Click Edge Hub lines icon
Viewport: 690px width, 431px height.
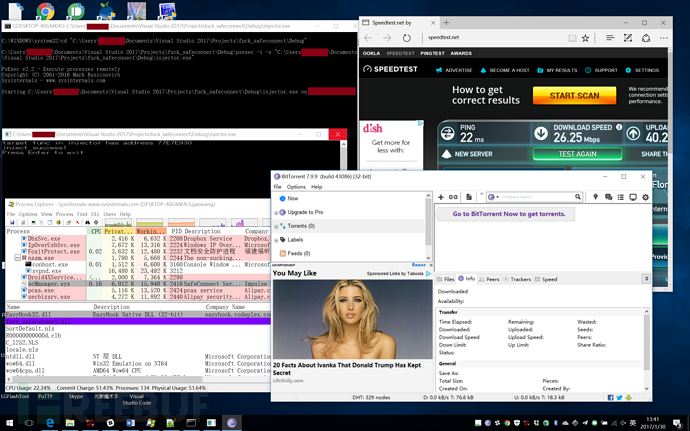coord(610,38)
